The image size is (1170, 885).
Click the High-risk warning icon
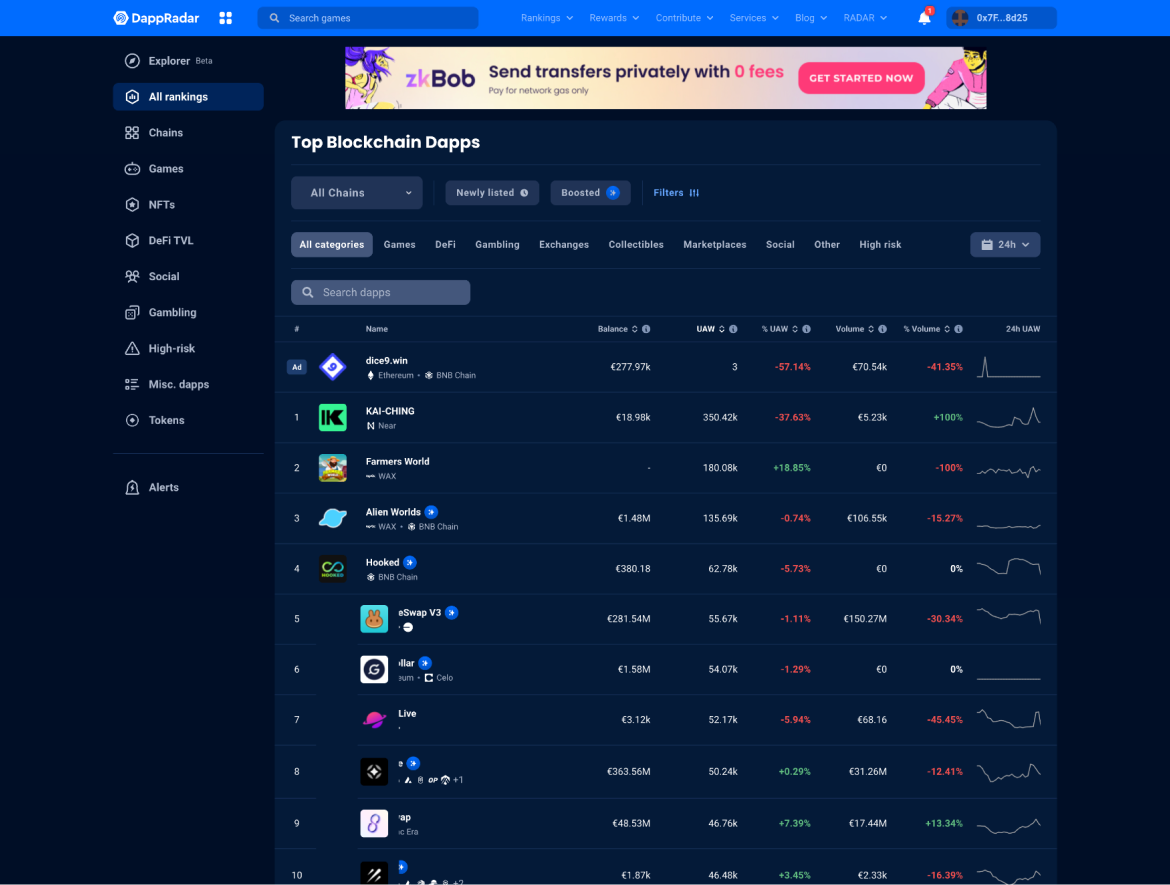click(132, 348)
